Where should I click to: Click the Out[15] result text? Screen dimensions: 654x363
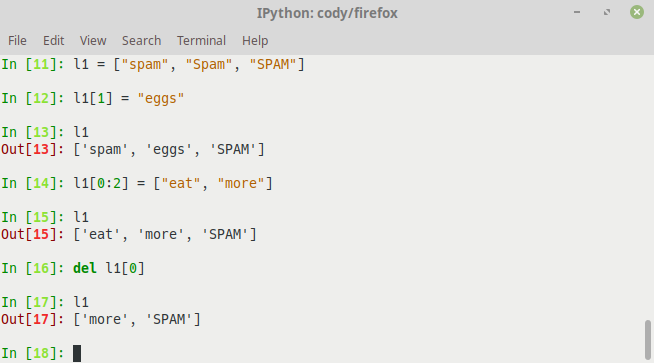click(165, 234)
